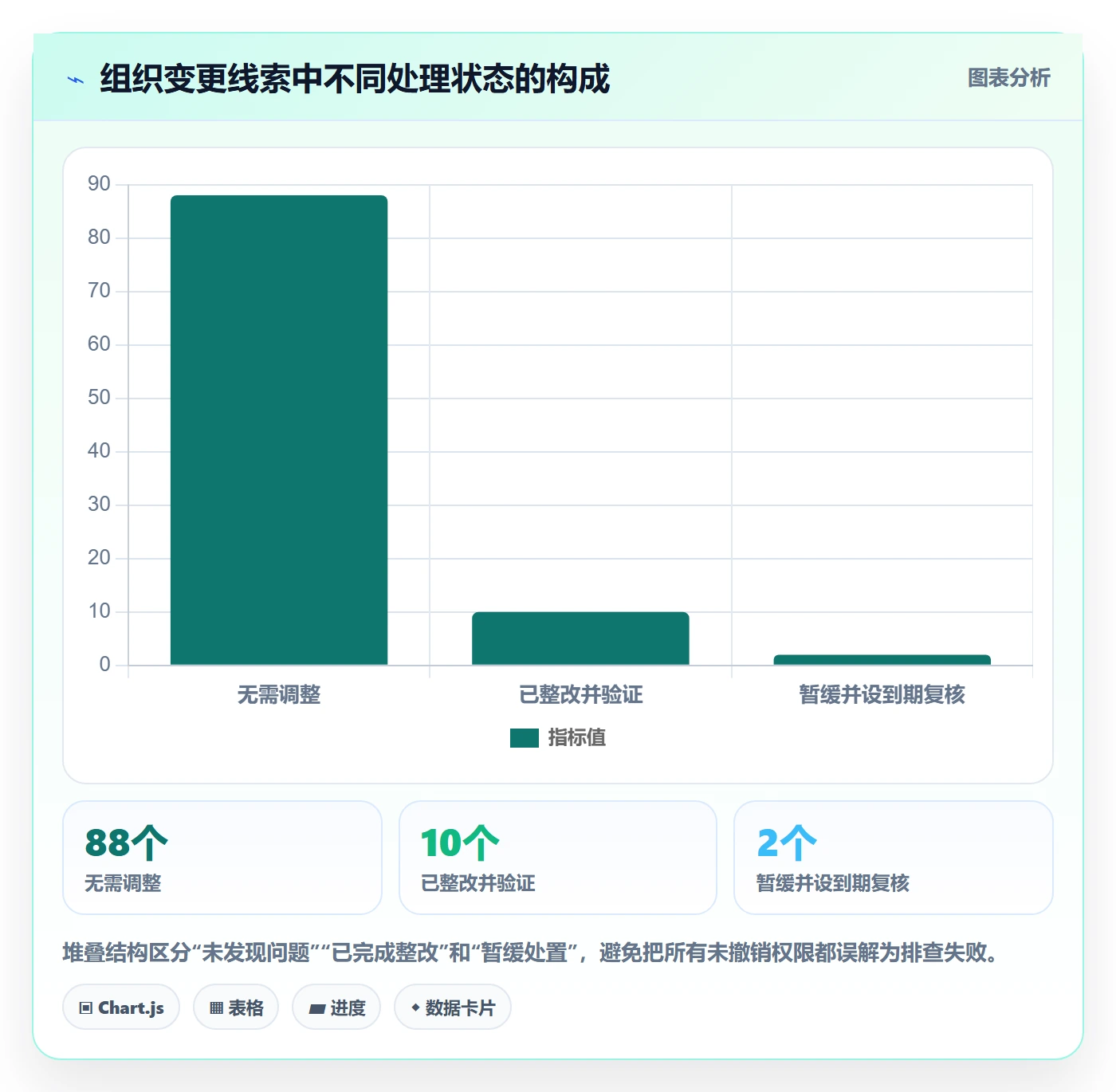
Task: Click the x-axis label 无需调整
Action: click(x=279, y=695)
